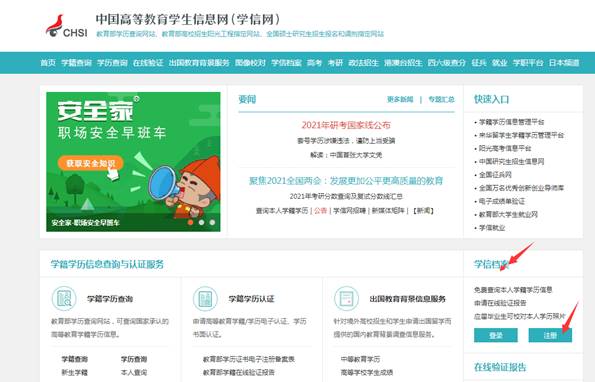Image resolution: width=595 pixels, height=382 pixels.
Task: Open 全国征兵网 quick link
Action: (x=495, y=175)
